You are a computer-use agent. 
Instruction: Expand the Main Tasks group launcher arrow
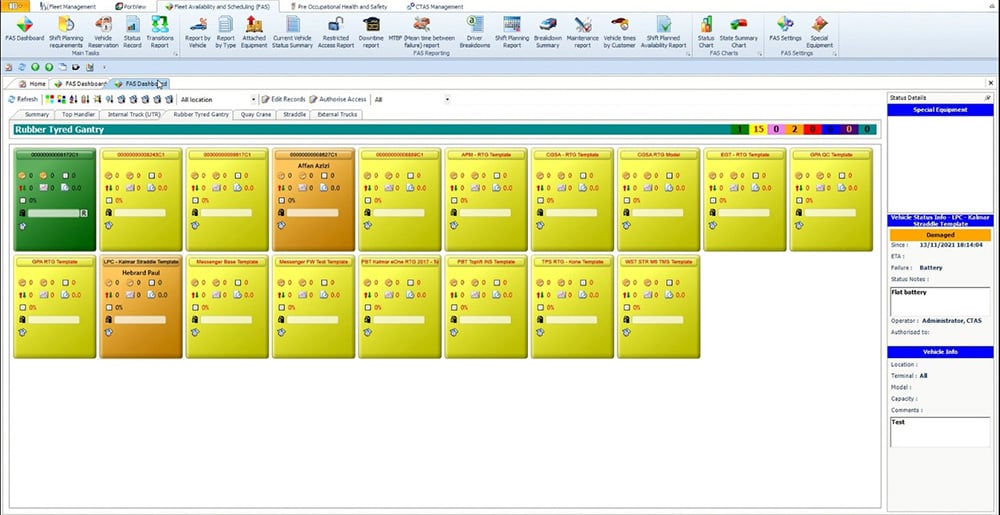[175, 53]
